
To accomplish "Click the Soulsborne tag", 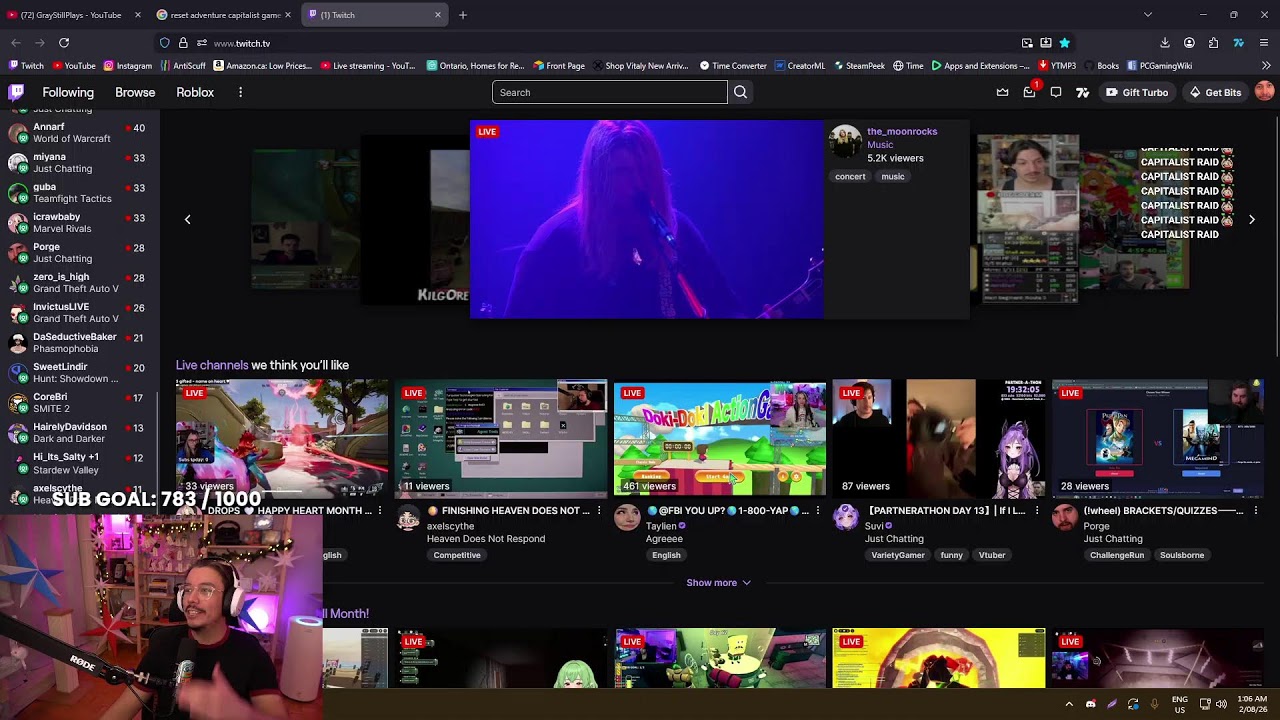I will (1182, 555).
